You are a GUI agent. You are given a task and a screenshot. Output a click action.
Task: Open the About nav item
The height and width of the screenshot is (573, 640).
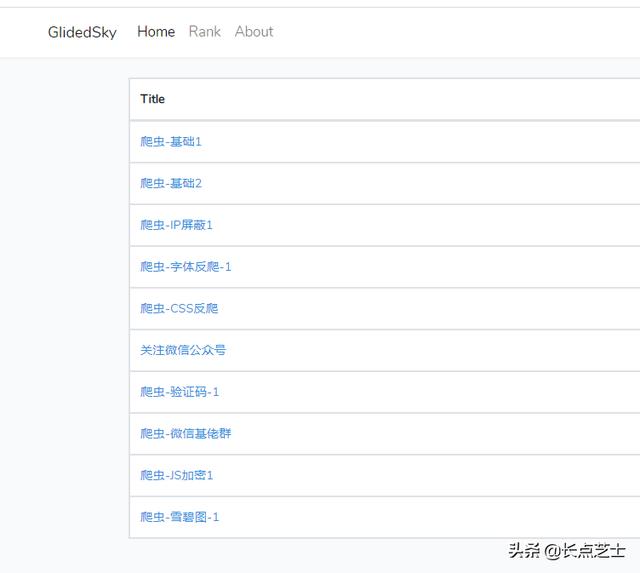254,31
